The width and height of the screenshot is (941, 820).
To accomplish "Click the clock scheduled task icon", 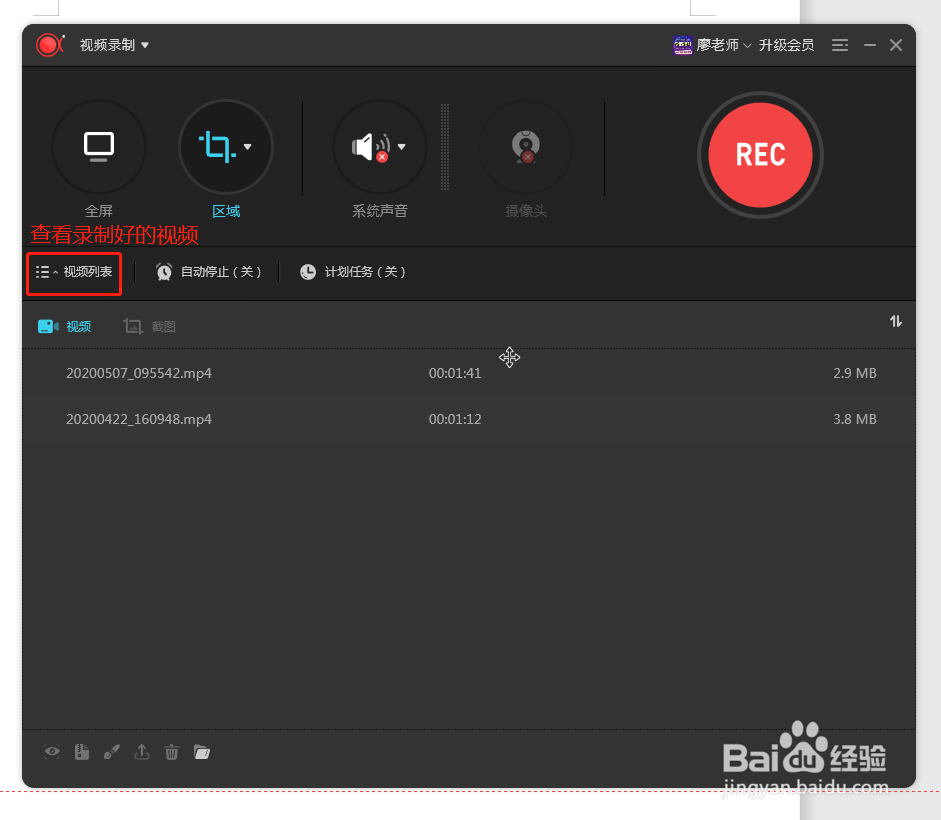I will [308, 272].
